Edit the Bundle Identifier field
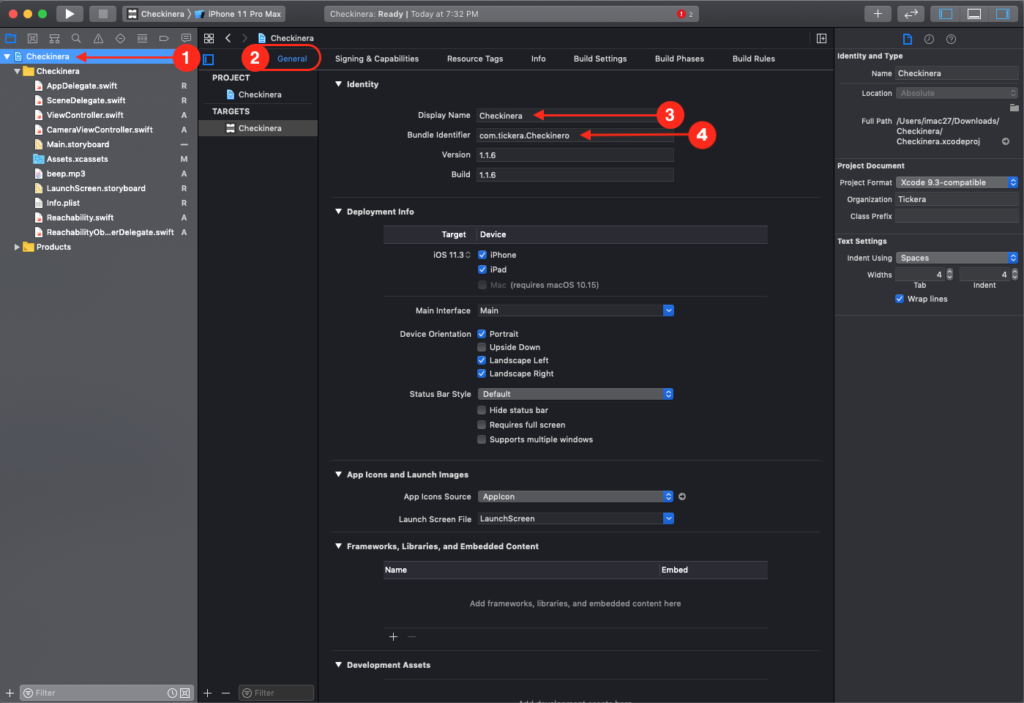The image size is (1024, 703). (x=575, y=135)
